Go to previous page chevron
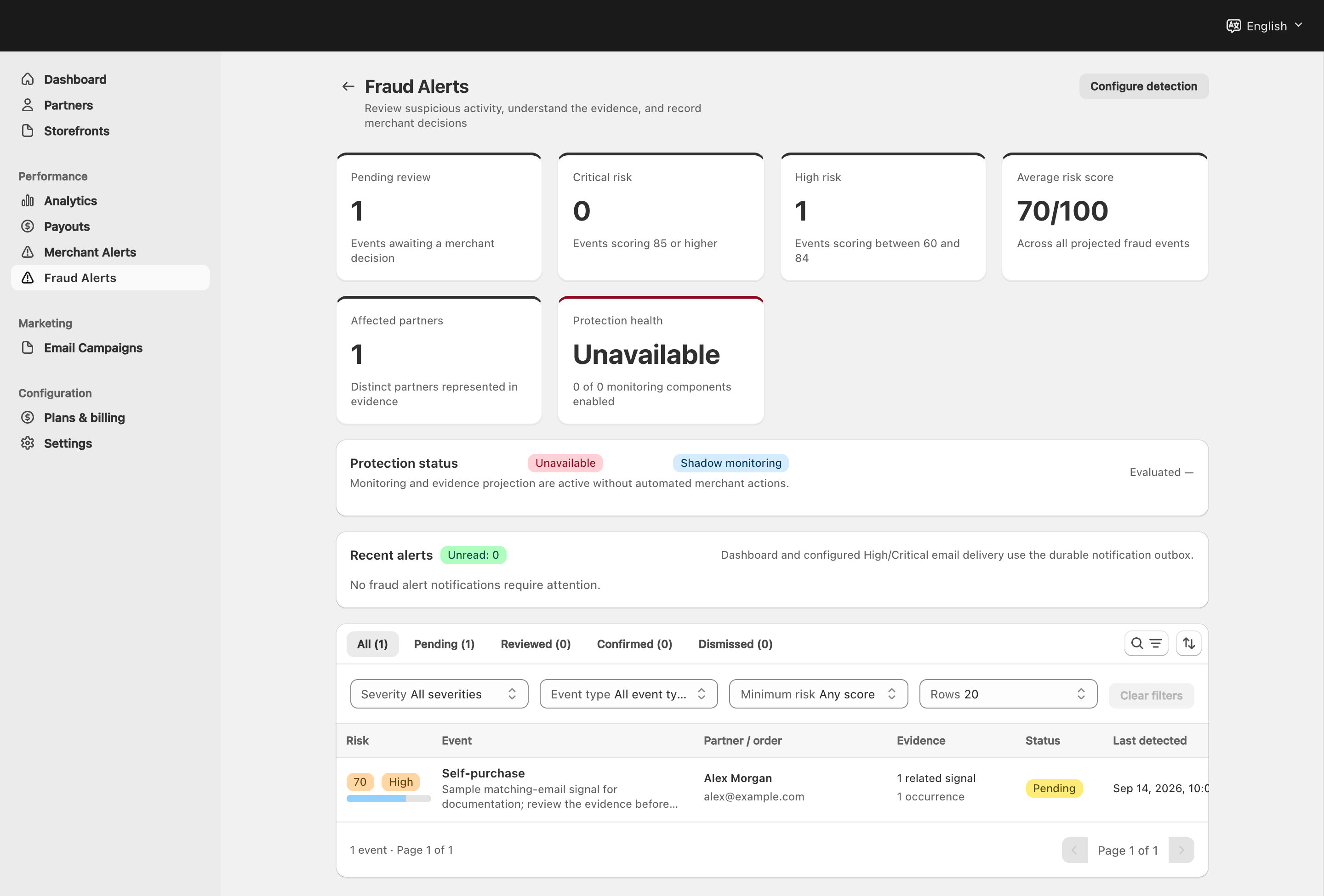 (1074, 850)
